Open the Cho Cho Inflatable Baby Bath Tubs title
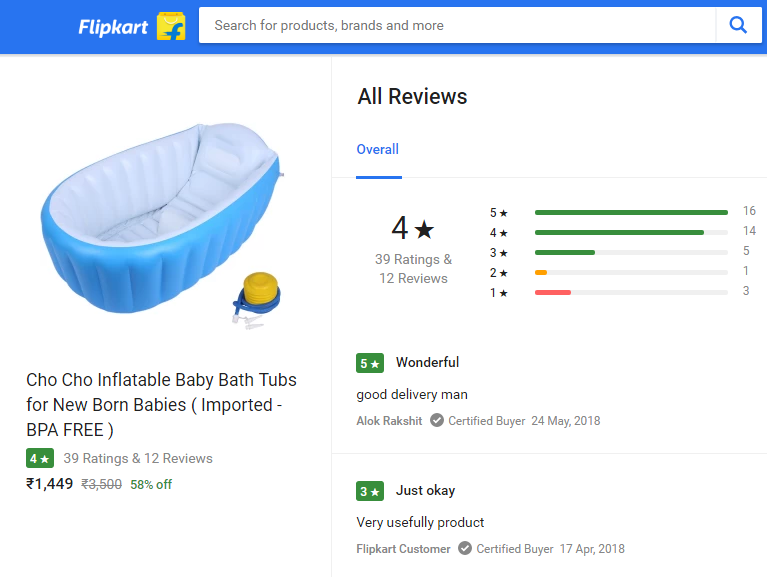The image size is (767, 577). click(161, 405)
